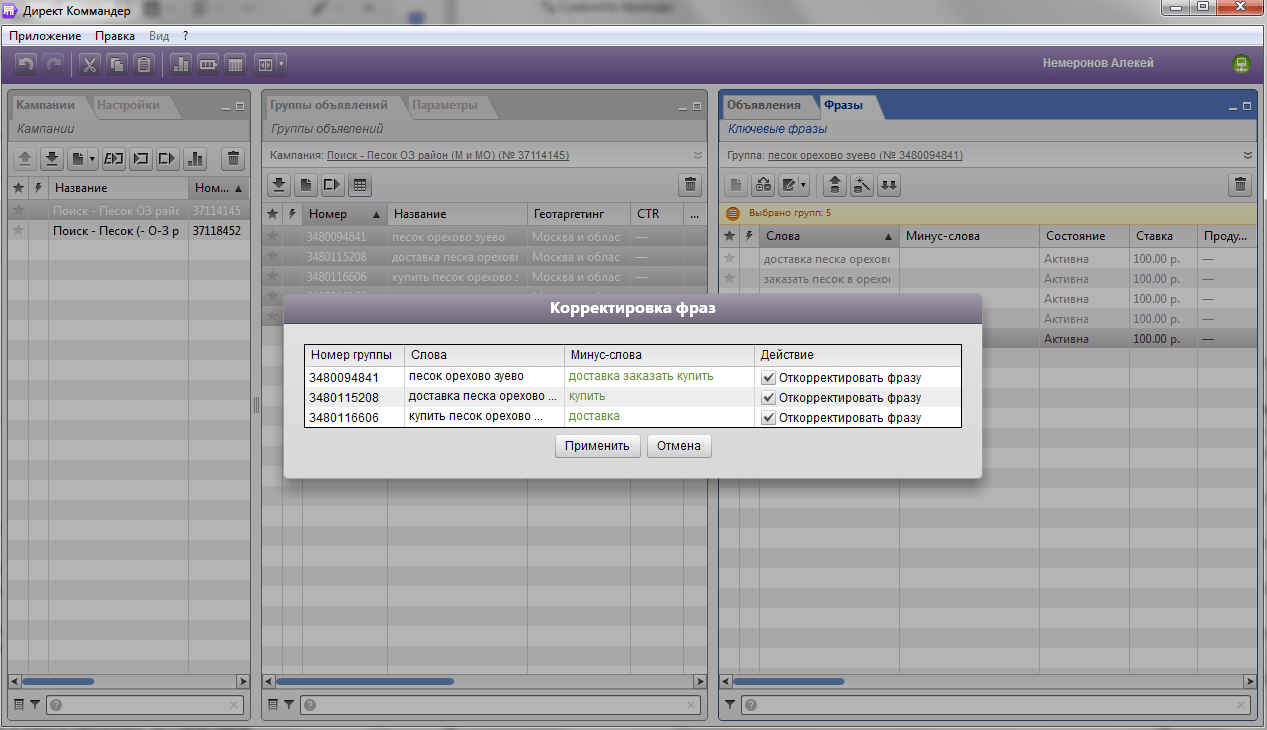Expand the group info chevron in Фразы panel
Screen dimensions: 1267x730
click(x=1248, y=155)
